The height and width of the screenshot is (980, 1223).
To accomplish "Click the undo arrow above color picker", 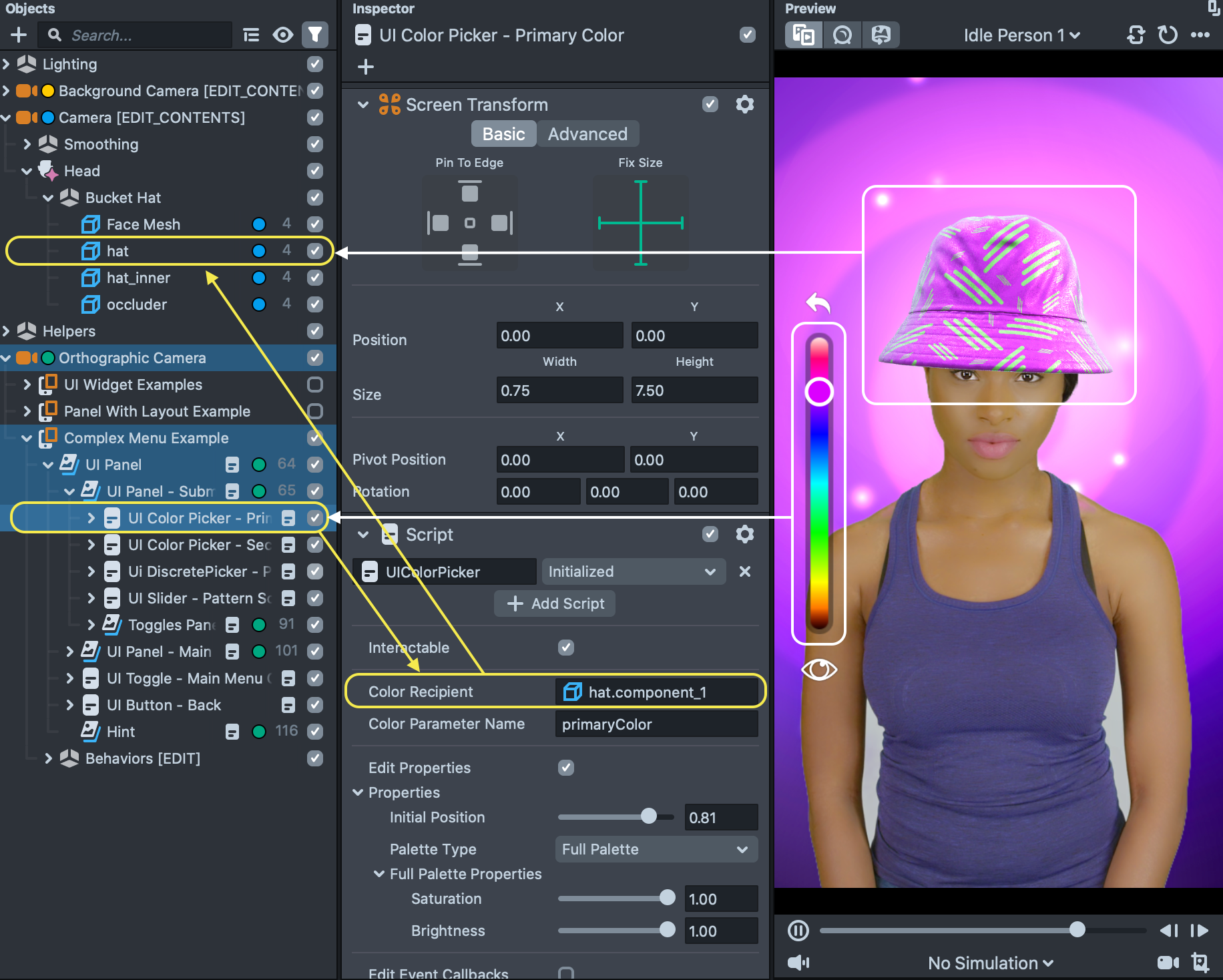I will tap(818, 303).
